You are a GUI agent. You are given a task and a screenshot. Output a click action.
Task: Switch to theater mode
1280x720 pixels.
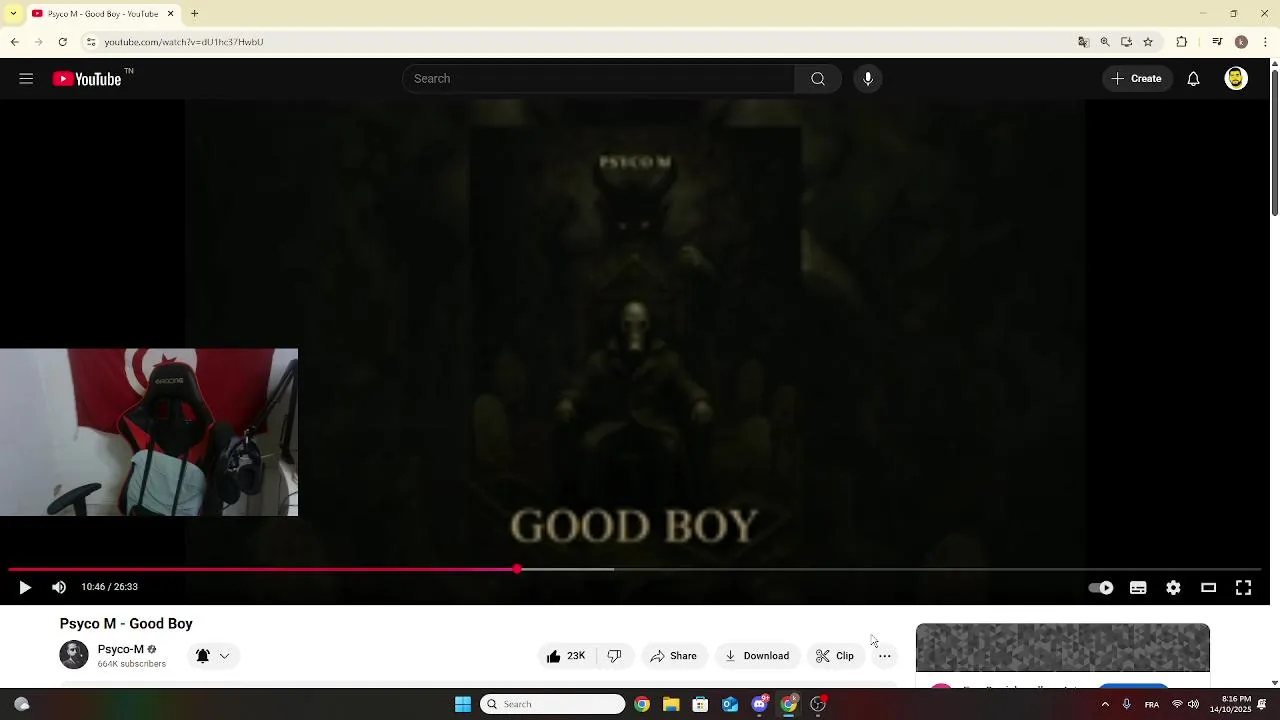click(1208, 588)
